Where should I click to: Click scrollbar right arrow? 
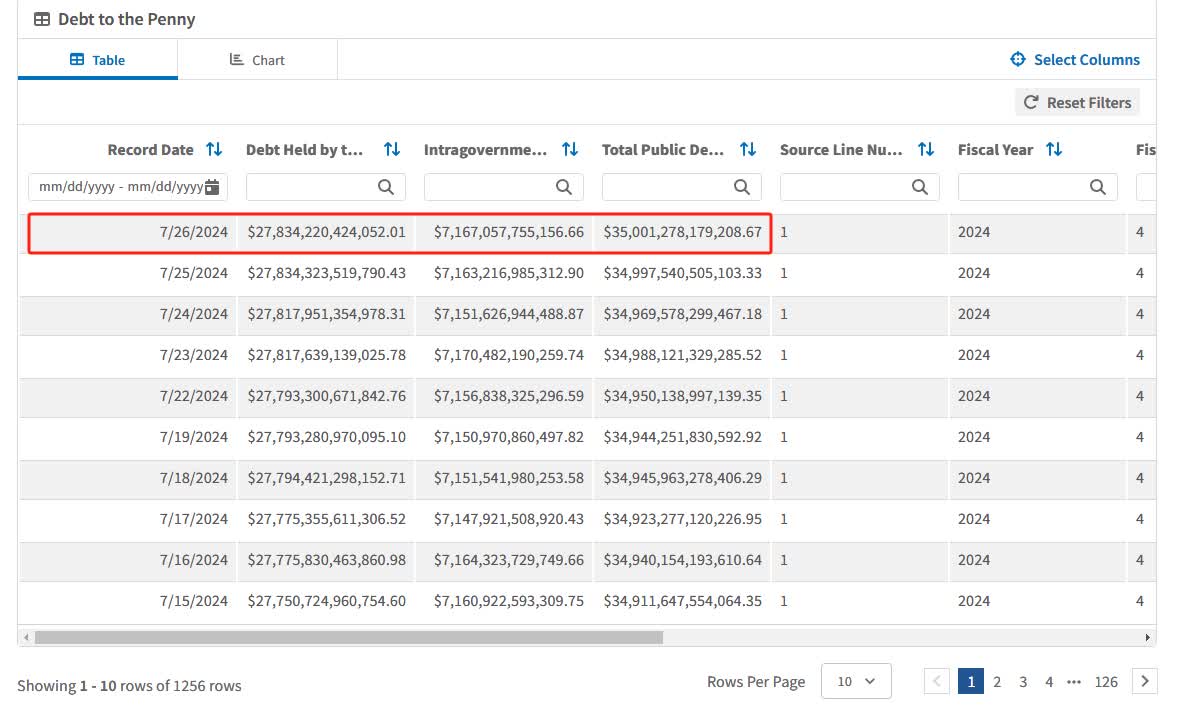[1148, 637]
